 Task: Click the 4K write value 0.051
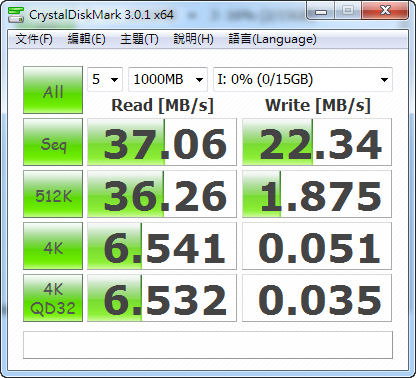tap(317, 246)
